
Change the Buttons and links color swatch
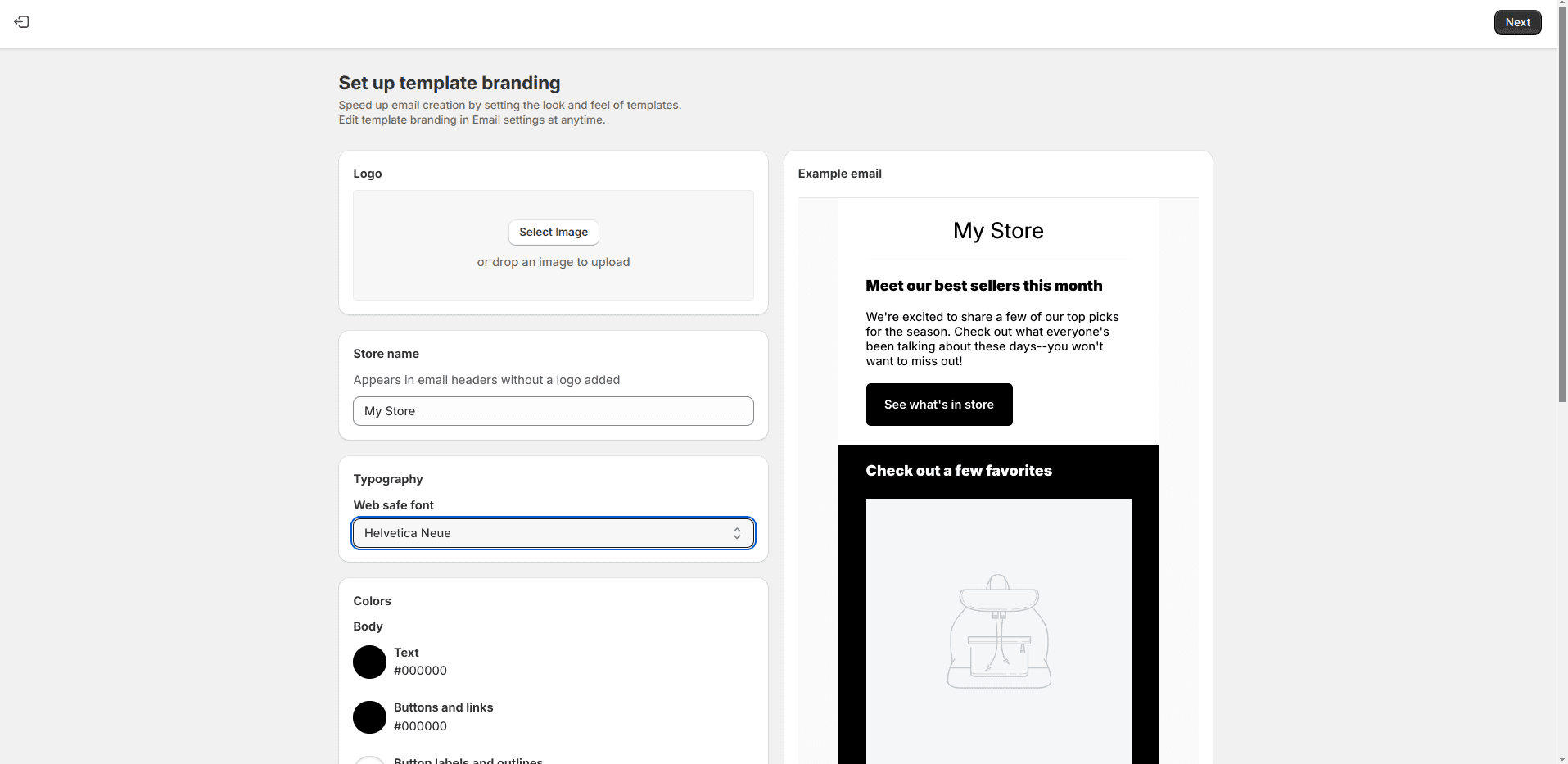tap(369, 717)
